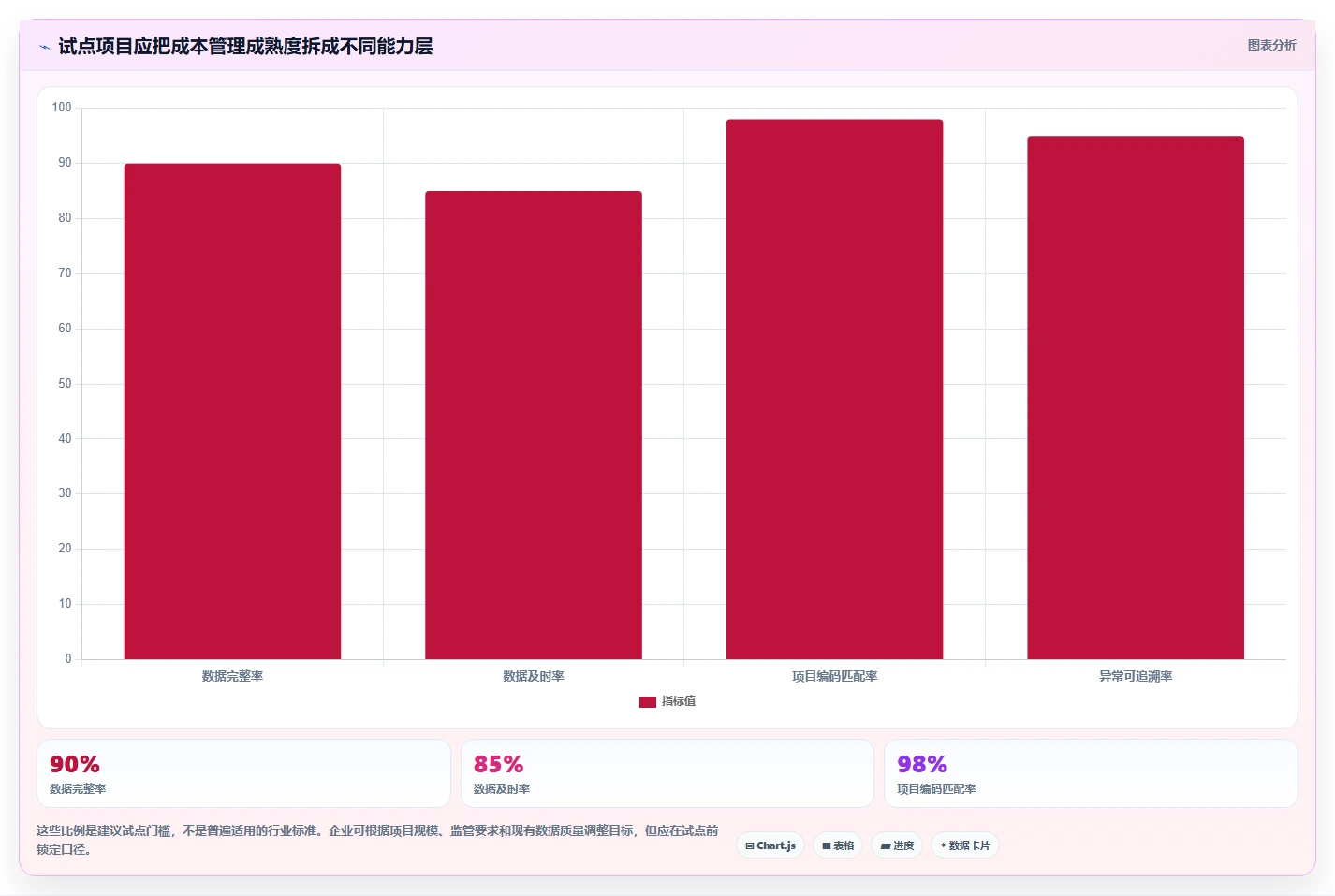Click the footnote paragraph starting 这些比例是建议试点门槛

coord(378,840)
